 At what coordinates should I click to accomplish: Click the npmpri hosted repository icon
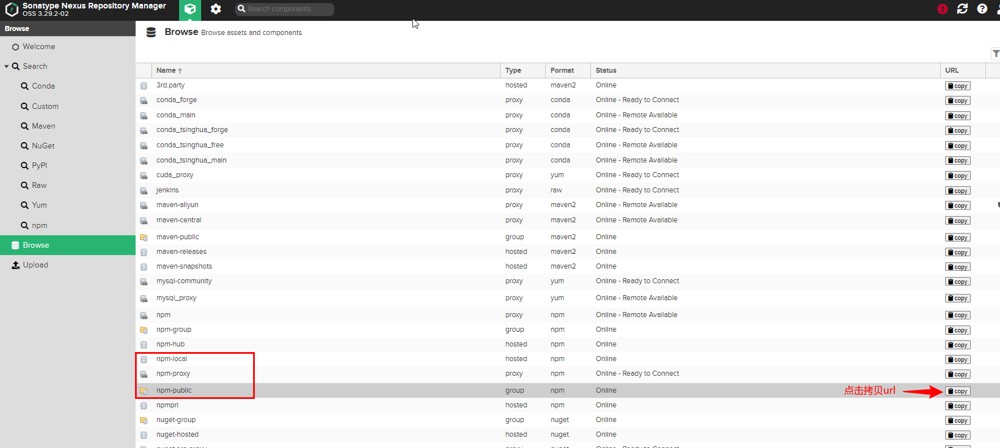click(x=143, y=405)
